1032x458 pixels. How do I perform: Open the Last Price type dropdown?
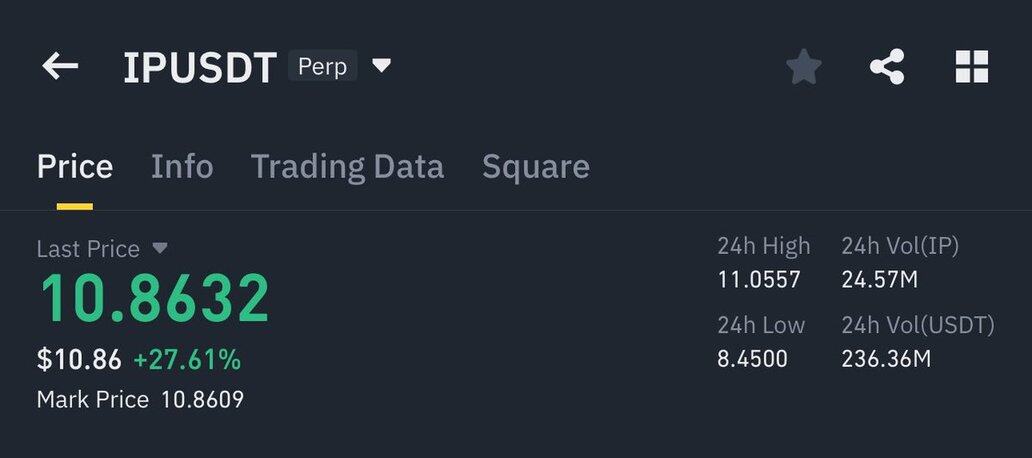point(160,248)
